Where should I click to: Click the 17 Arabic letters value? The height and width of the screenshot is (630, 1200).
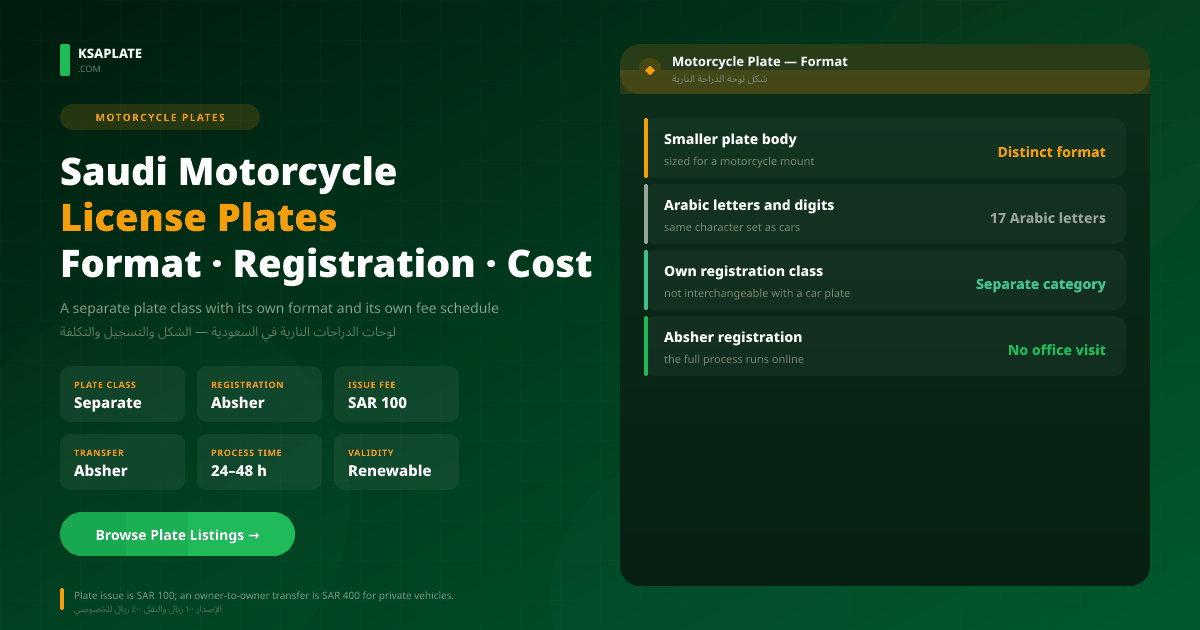click(x=1047, y=218)
